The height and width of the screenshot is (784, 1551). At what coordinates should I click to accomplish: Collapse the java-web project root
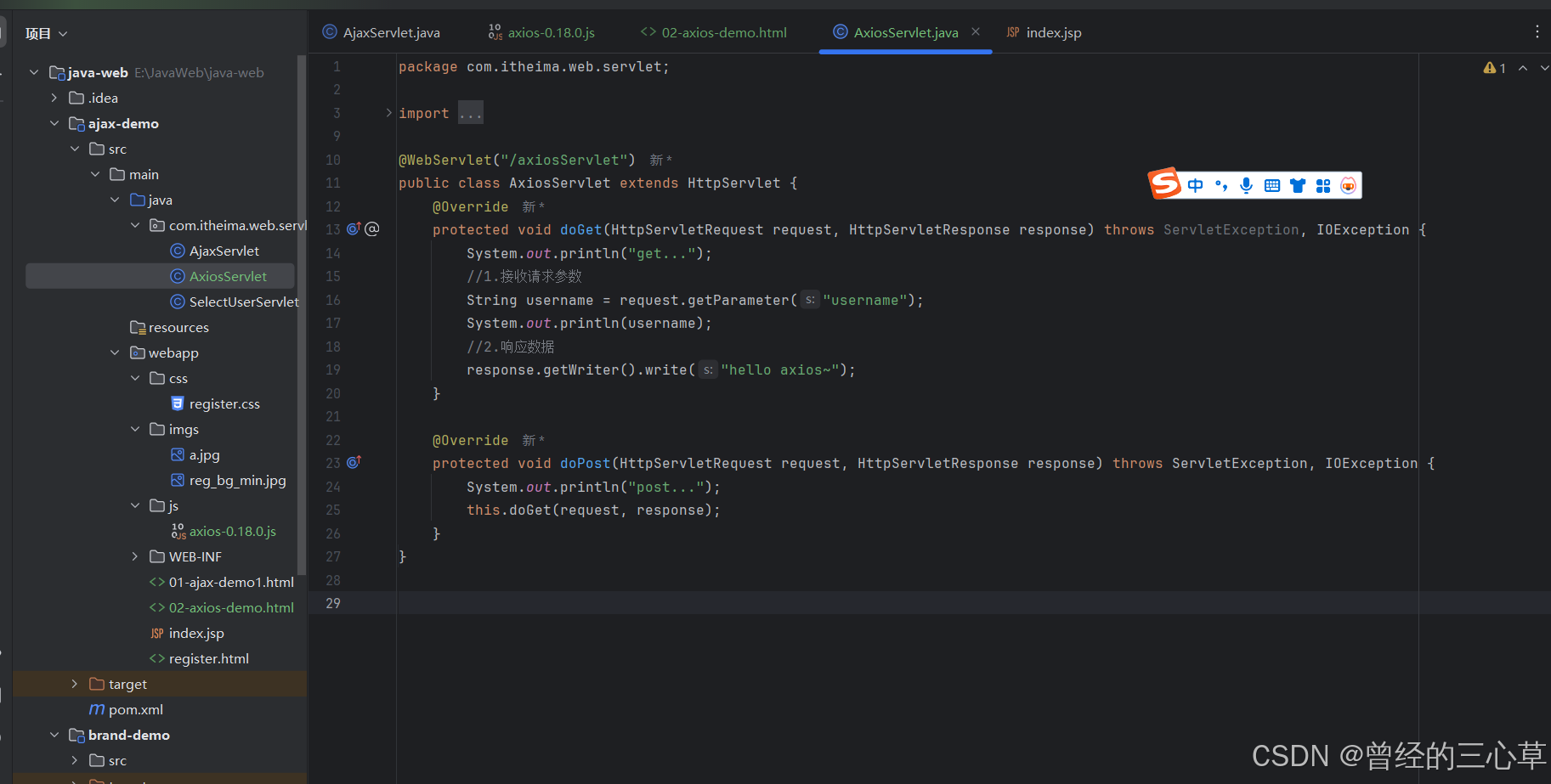coord(34,72)
